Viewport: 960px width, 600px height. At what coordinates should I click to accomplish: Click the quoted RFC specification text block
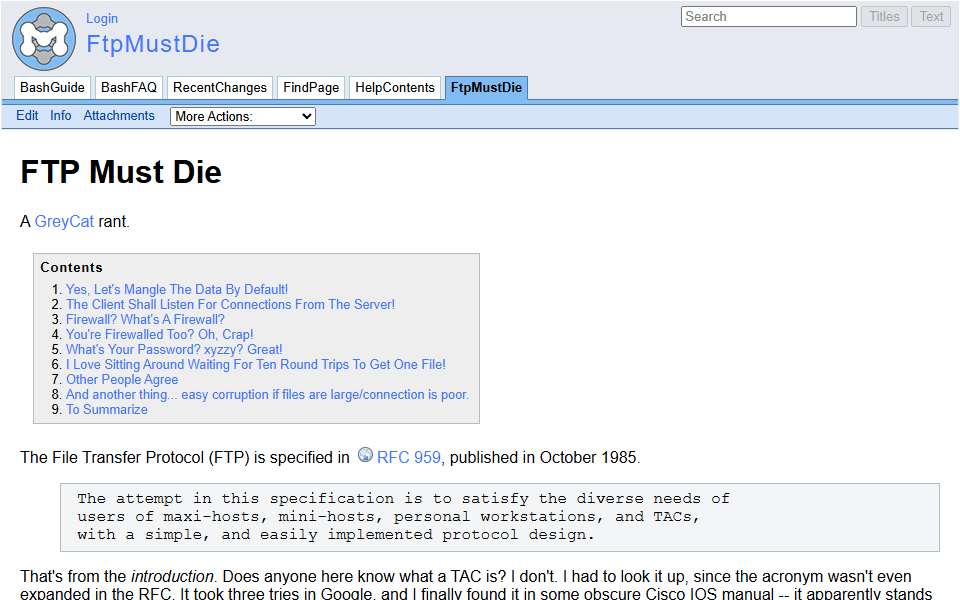click(x=500, y=517)
